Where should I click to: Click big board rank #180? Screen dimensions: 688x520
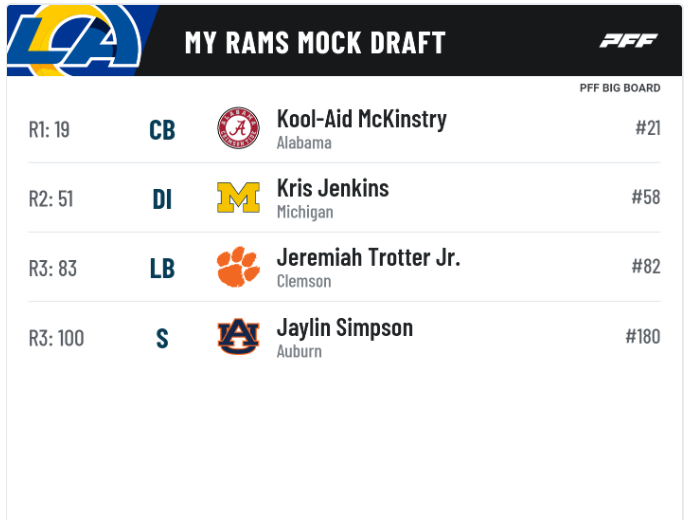point(643,336)
